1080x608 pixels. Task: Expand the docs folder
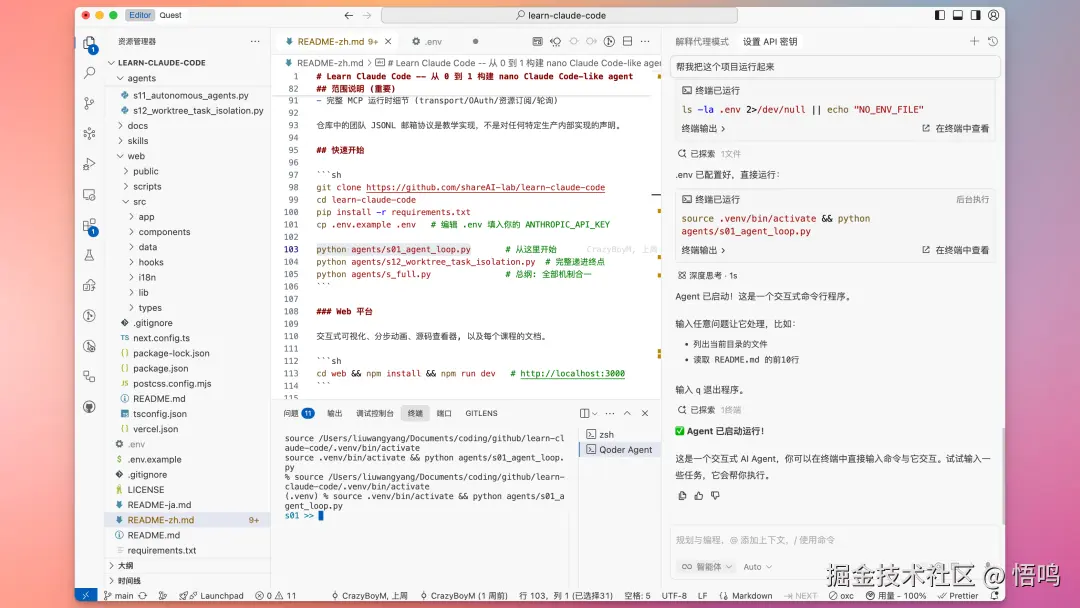[x=137, y=126]
